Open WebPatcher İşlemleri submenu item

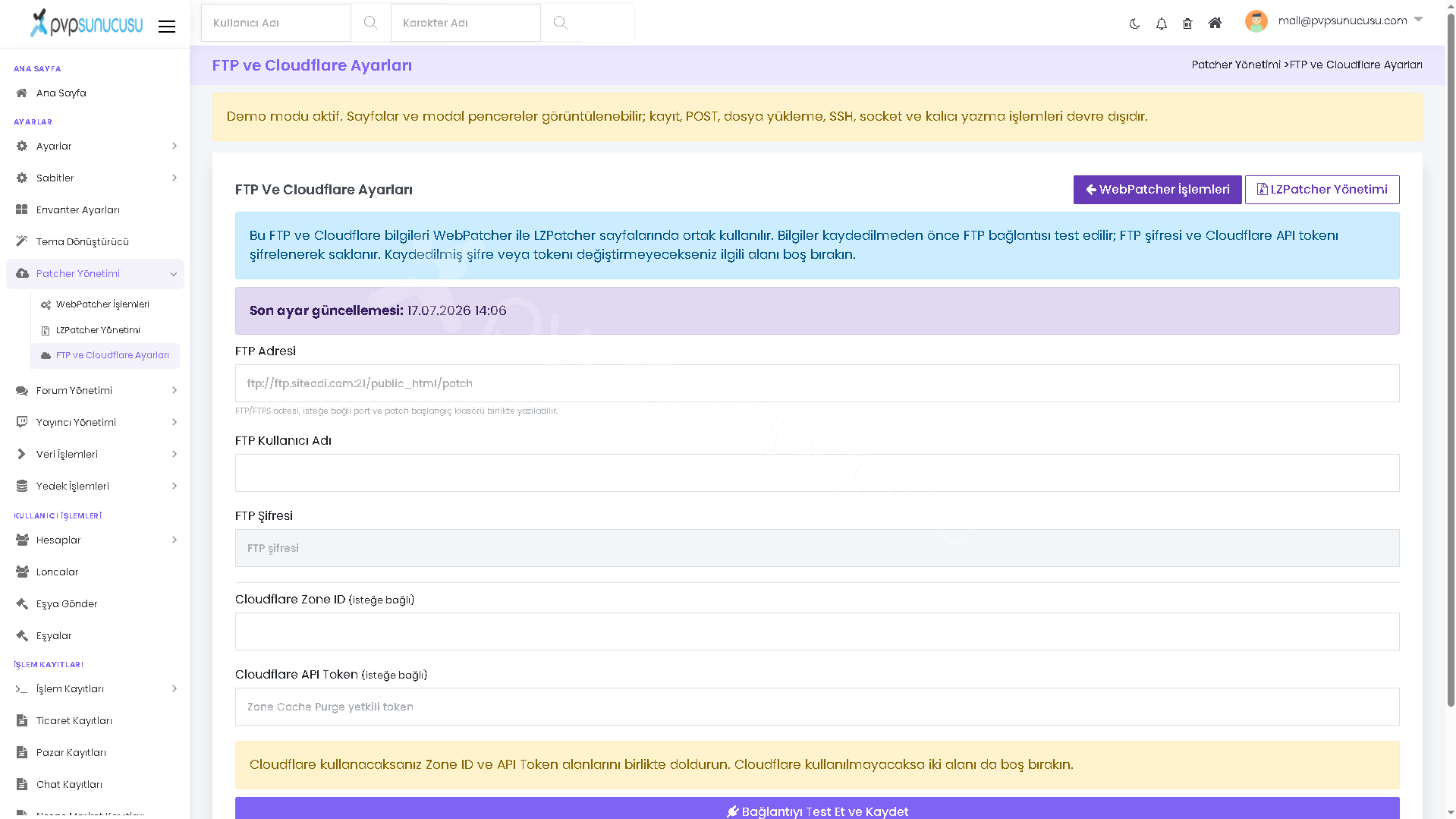tap(102, 304)
